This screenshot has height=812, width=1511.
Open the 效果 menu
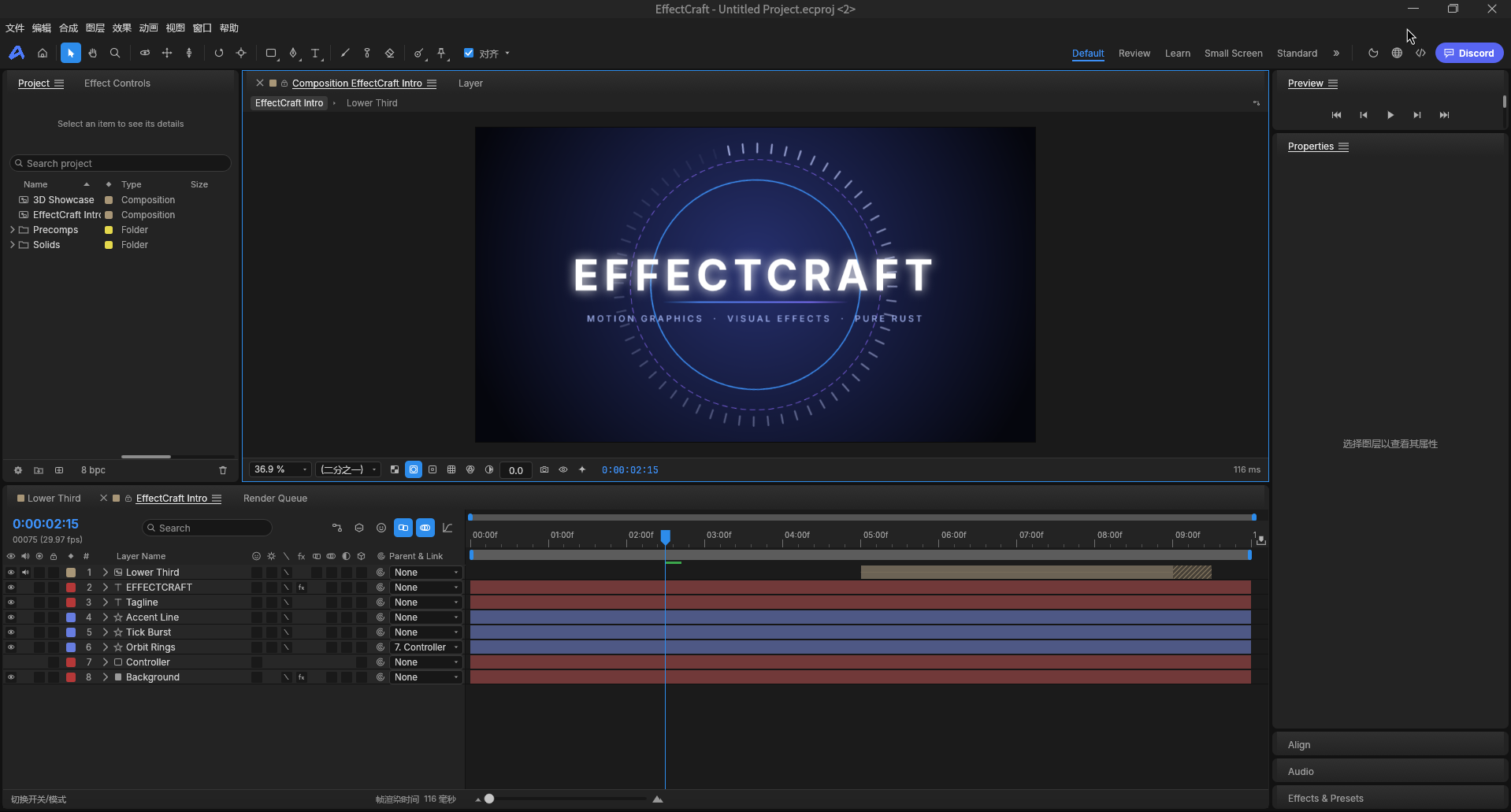pos(122,28)
